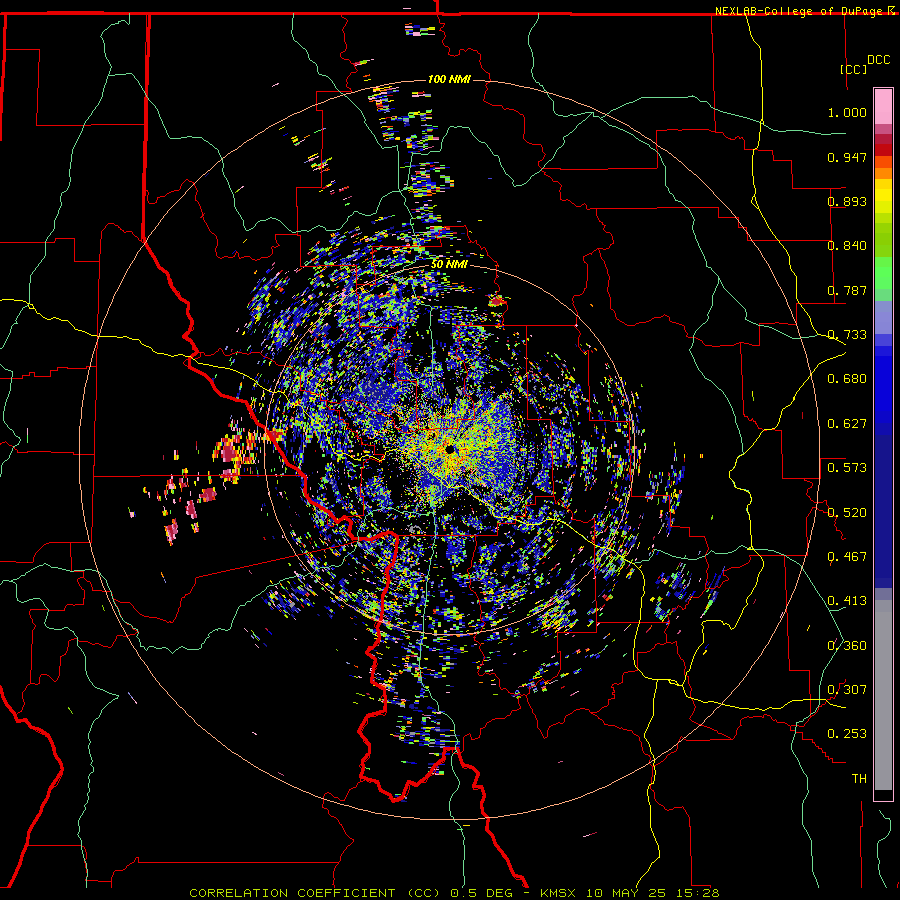Image resolution: width=900 pixels, height=900 pixels.
Task: Click the 0.787 scale value
Action: click(x=847, y=290)
